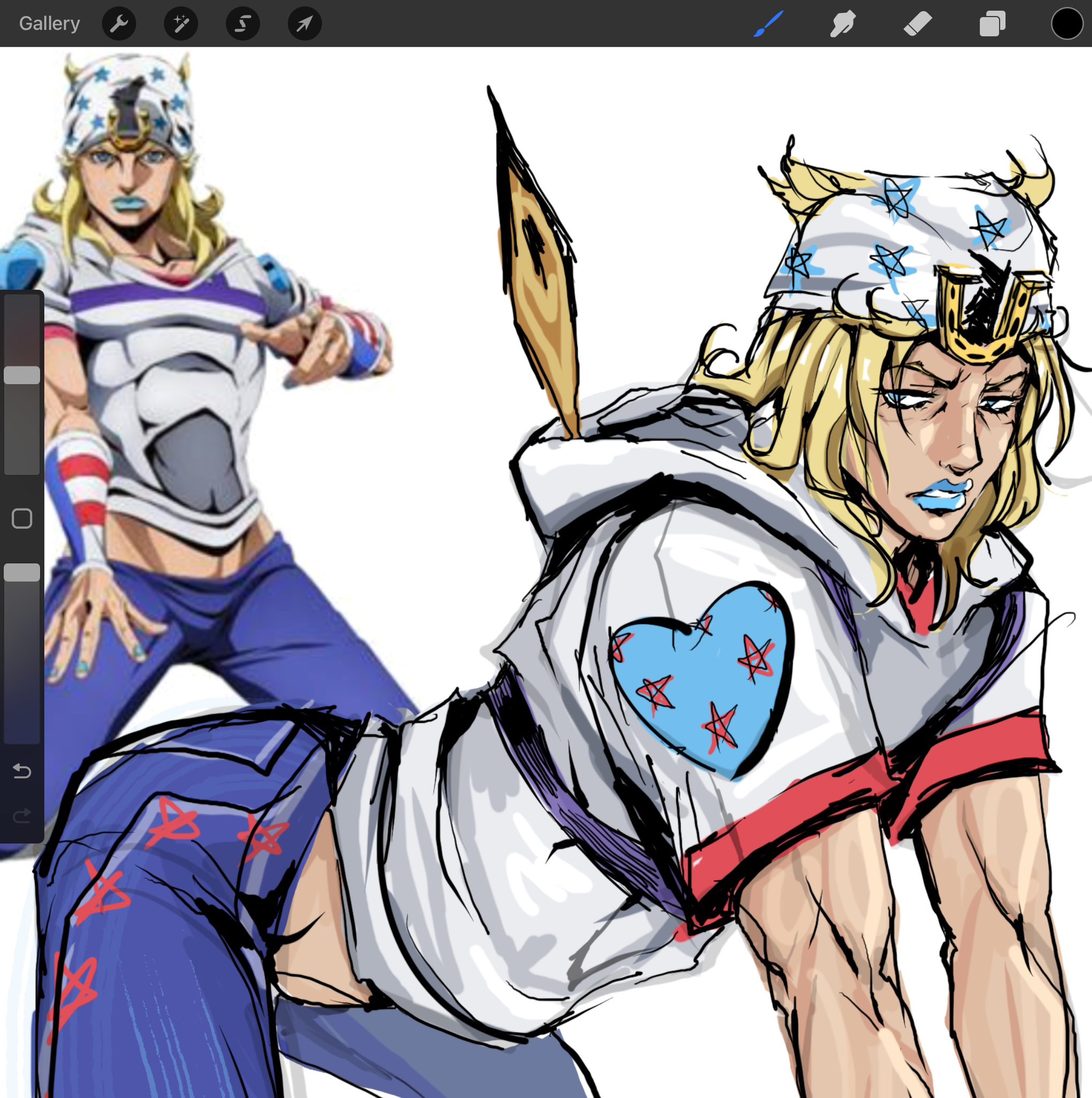The width and height of the screenshot is (1092, 1098).
Task: Undo the last stroke
Action: point(21,770)
